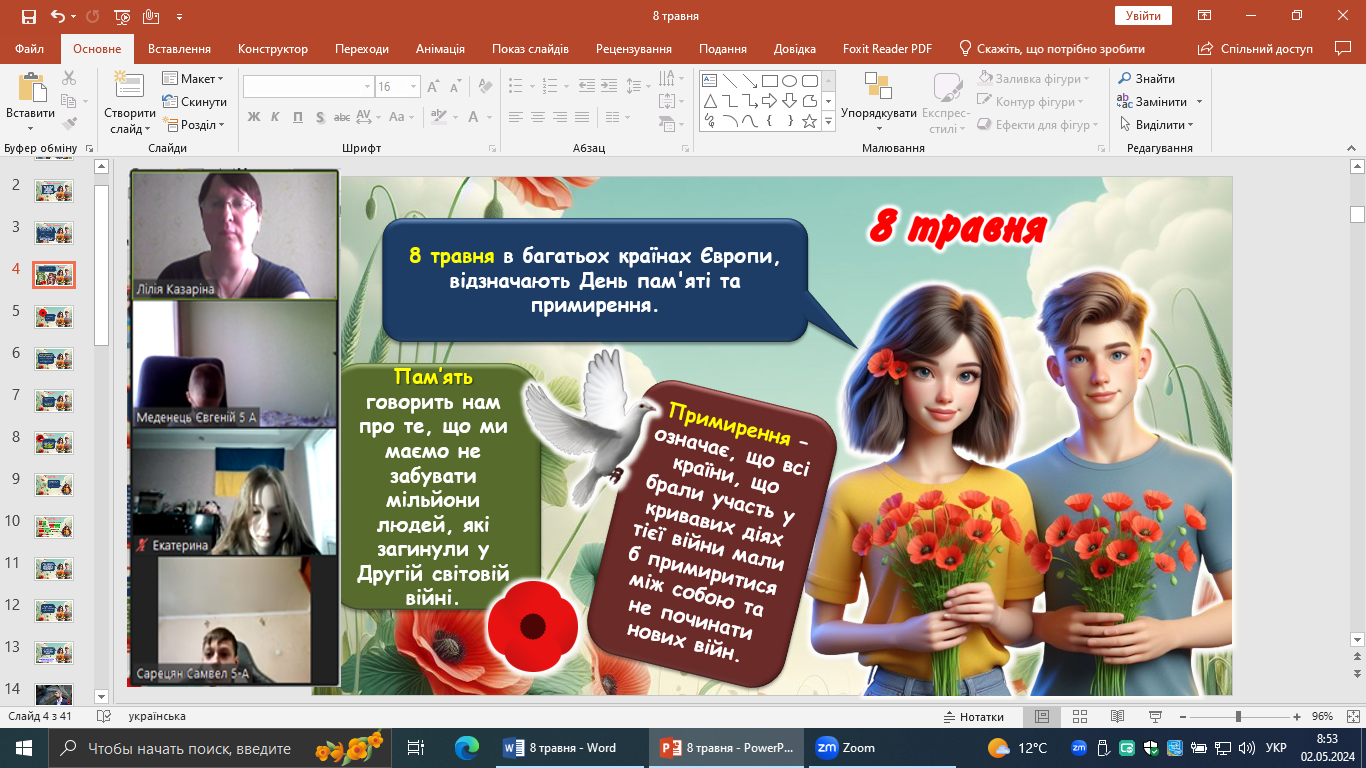Click the Paste (Вставити) clipboard icon
The image size is (1366, 768).
pyautogui.click(x=30, y=89)
